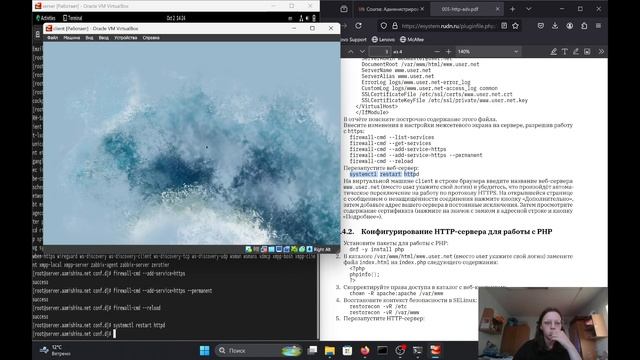The width and height of the screenshot is (640, 360).
Task: Expand the list all tabs chevron
Action: (529, 9)
